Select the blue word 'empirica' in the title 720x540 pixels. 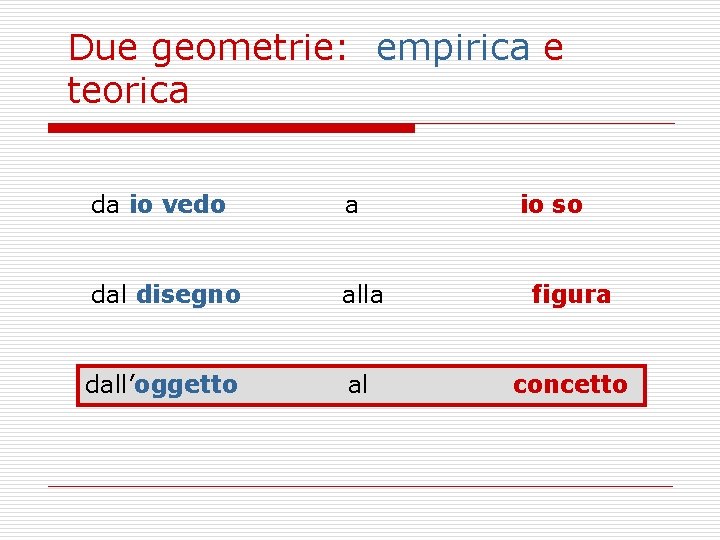click(453, 50)
